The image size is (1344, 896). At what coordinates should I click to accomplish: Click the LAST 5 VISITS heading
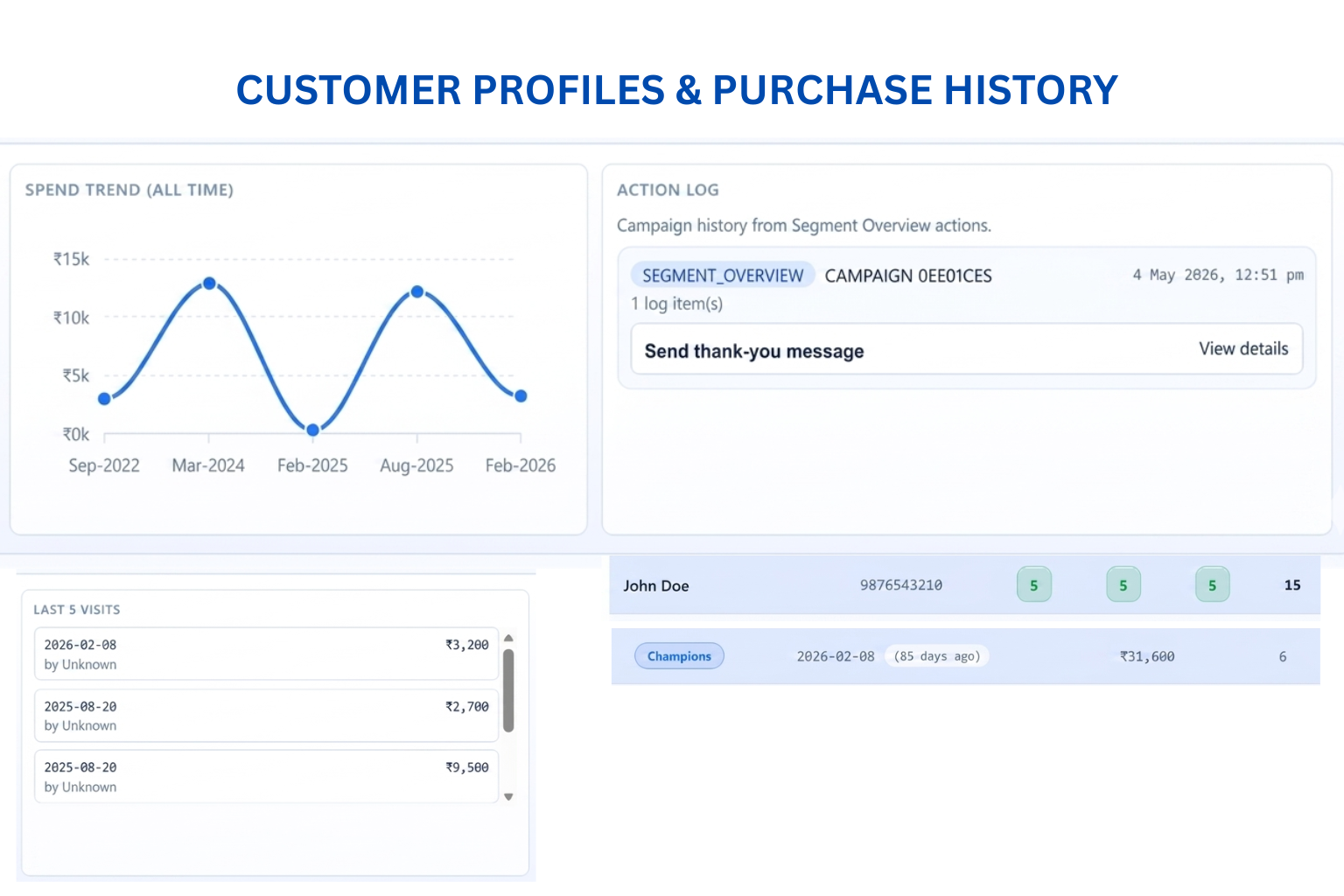pos(77,610)
